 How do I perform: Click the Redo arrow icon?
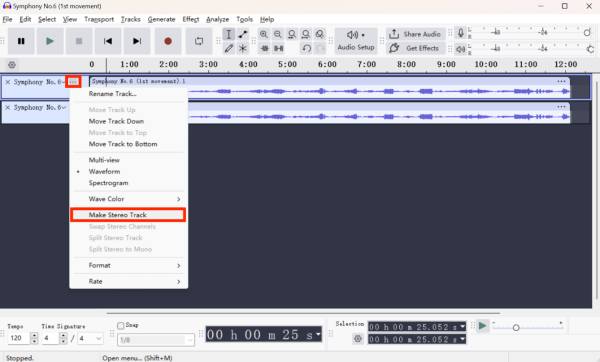click(x=320, y=48)
